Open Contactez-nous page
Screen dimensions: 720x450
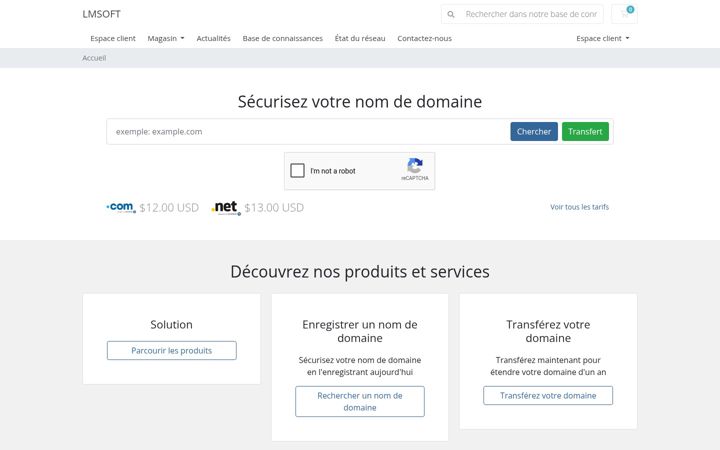click(x=424, y=38)
